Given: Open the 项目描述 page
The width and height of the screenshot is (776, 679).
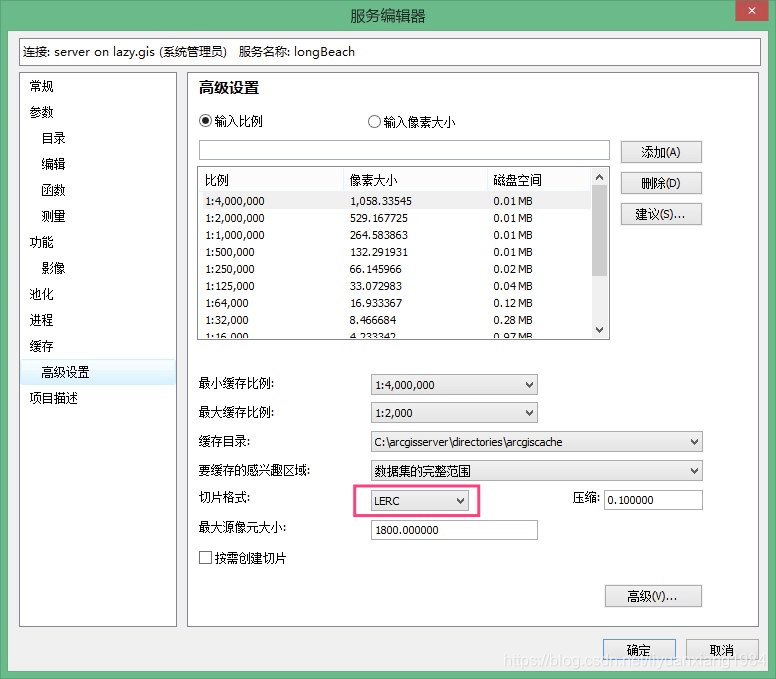Looking at the screenshot, I should (54, 398).
